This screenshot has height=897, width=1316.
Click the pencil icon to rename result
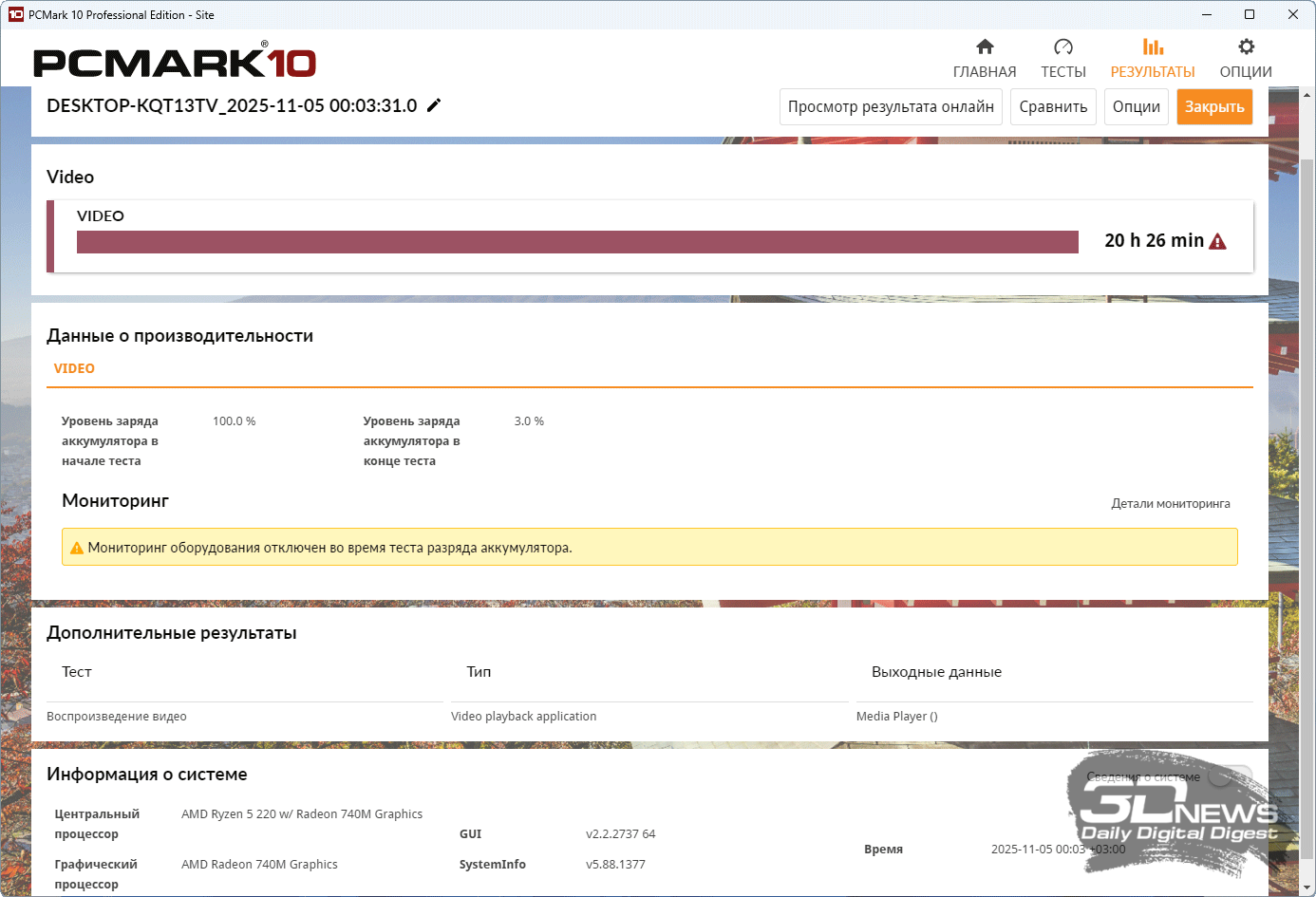point(434,105)
